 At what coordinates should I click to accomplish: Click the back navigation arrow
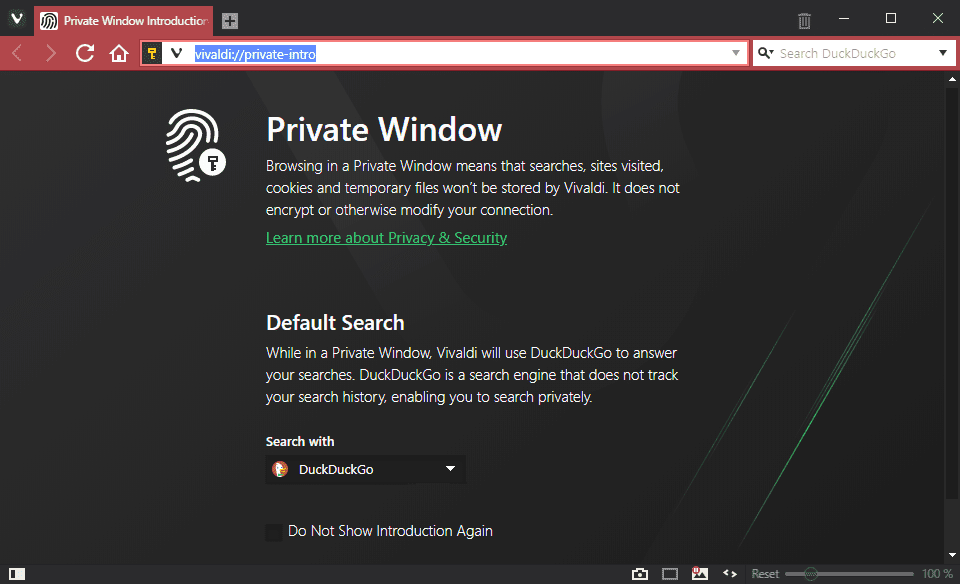[17, 53]
